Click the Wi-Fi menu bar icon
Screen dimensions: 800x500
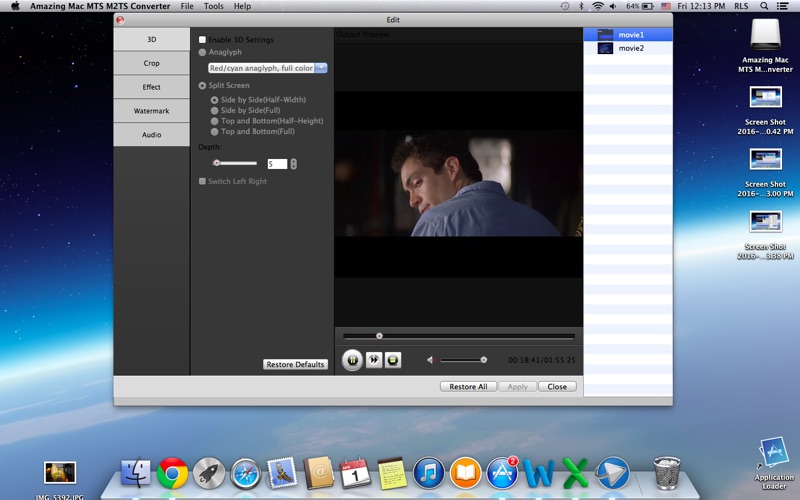tap(597, 6)
